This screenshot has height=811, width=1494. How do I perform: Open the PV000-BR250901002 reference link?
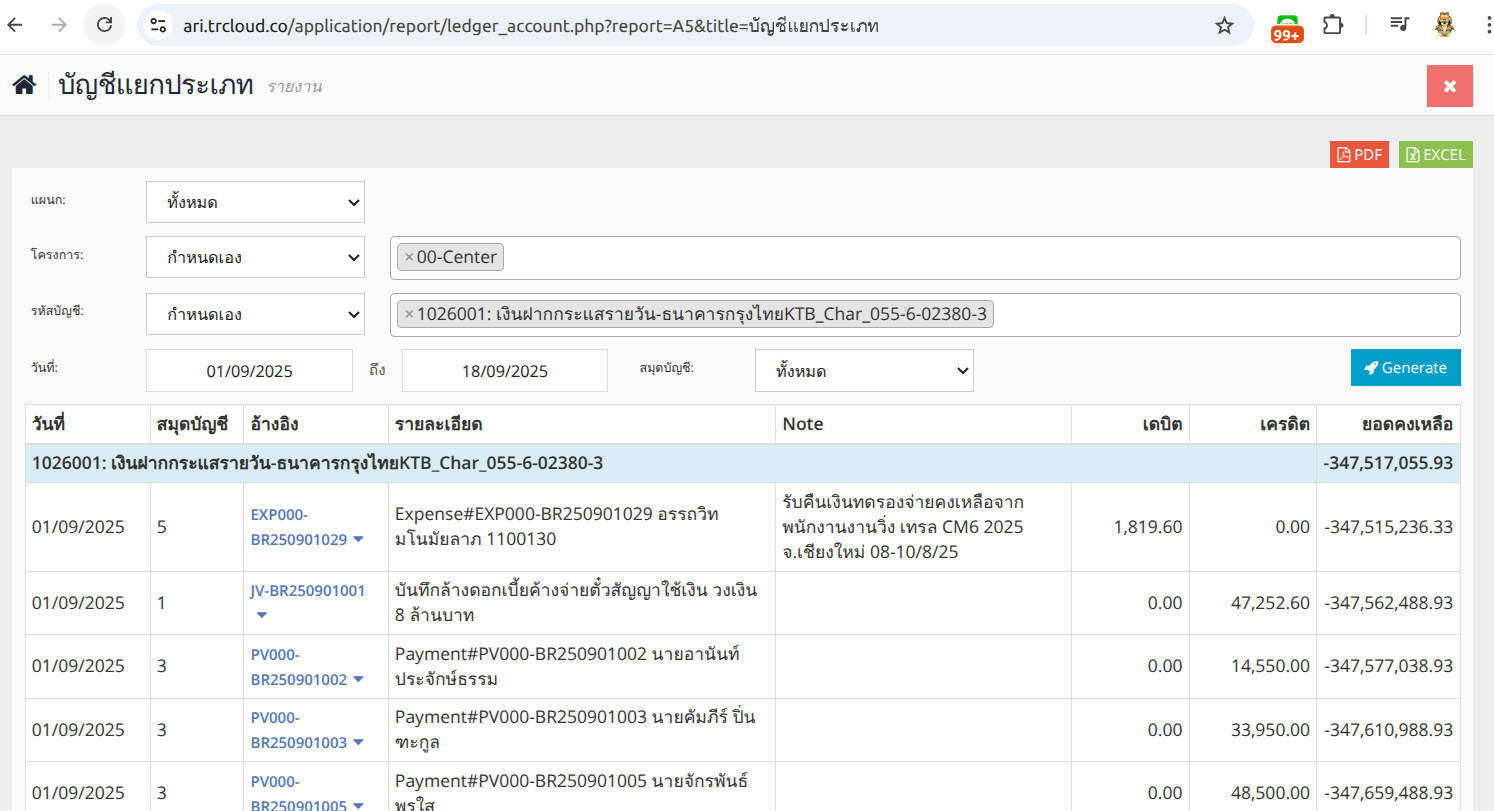pyautogui.click(x=298, y=667)
